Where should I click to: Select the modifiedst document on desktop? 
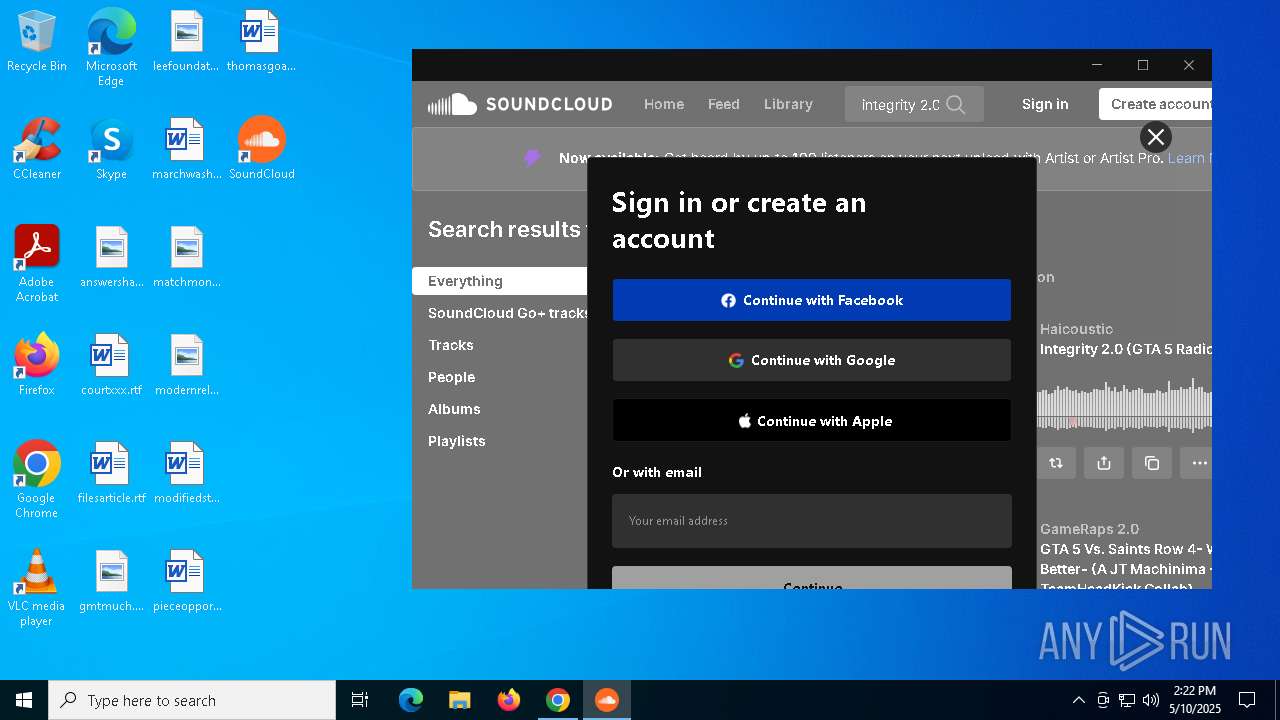pyautogui.click(x=186, y=473)
